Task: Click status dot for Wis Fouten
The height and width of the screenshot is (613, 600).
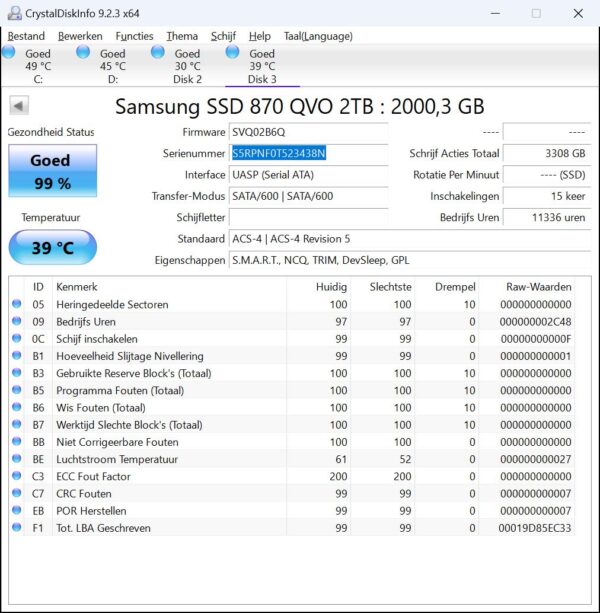Action: click(16, 407)
